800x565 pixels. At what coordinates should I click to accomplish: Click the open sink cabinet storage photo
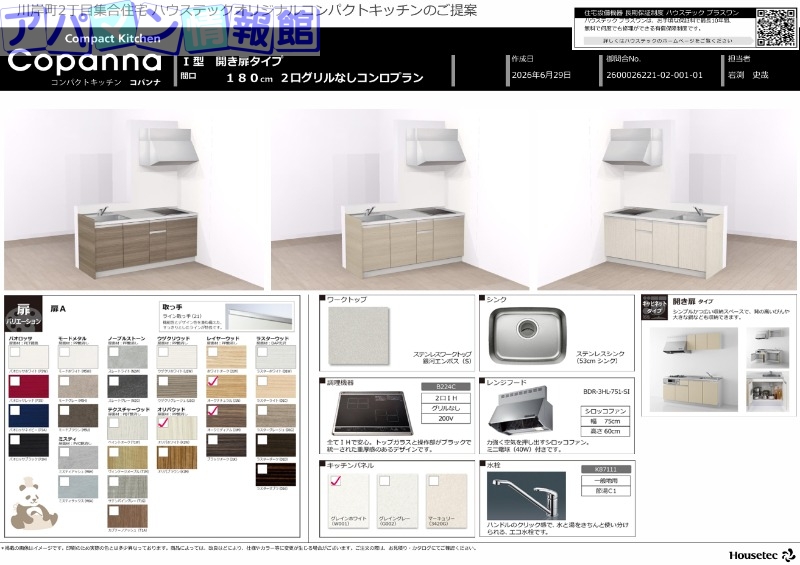coord(767,391)
